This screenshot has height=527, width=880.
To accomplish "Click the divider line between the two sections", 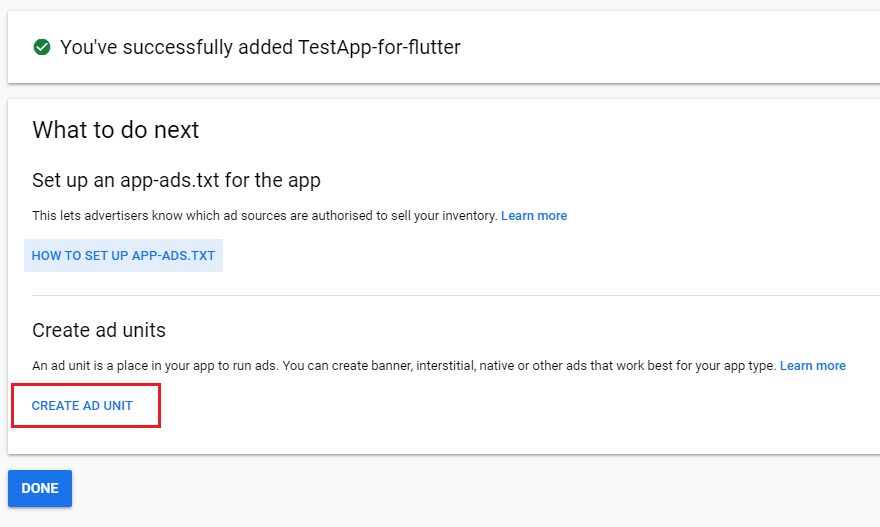I will coord(456,295).
